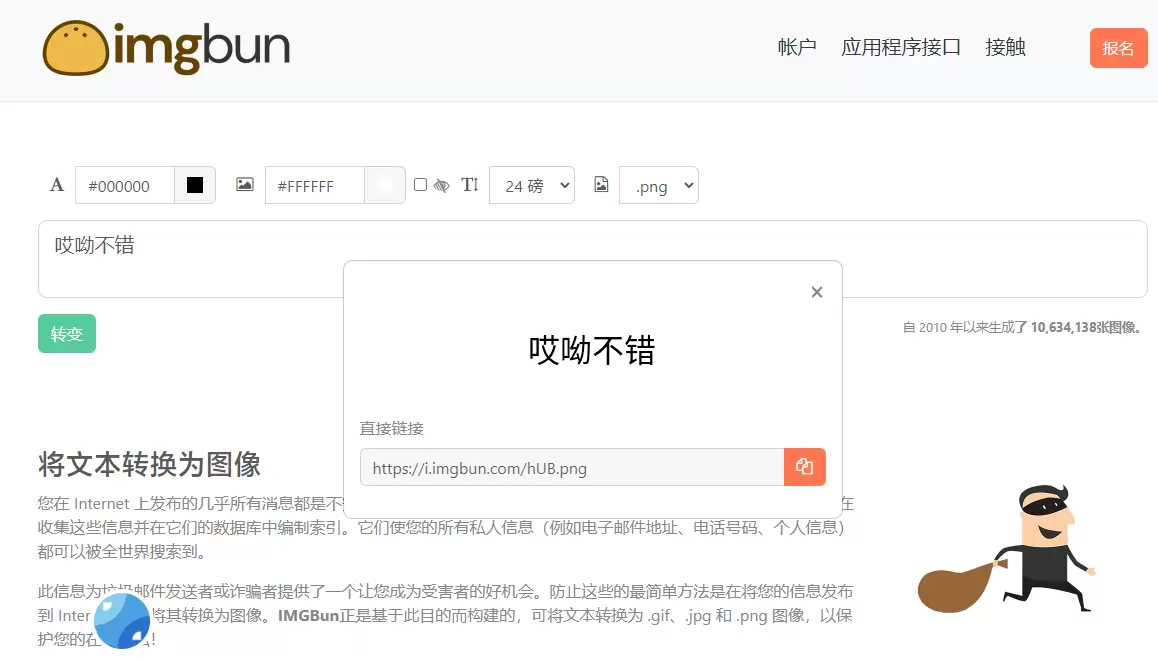Click the 报名 sign-up button

pos(1118,48)
